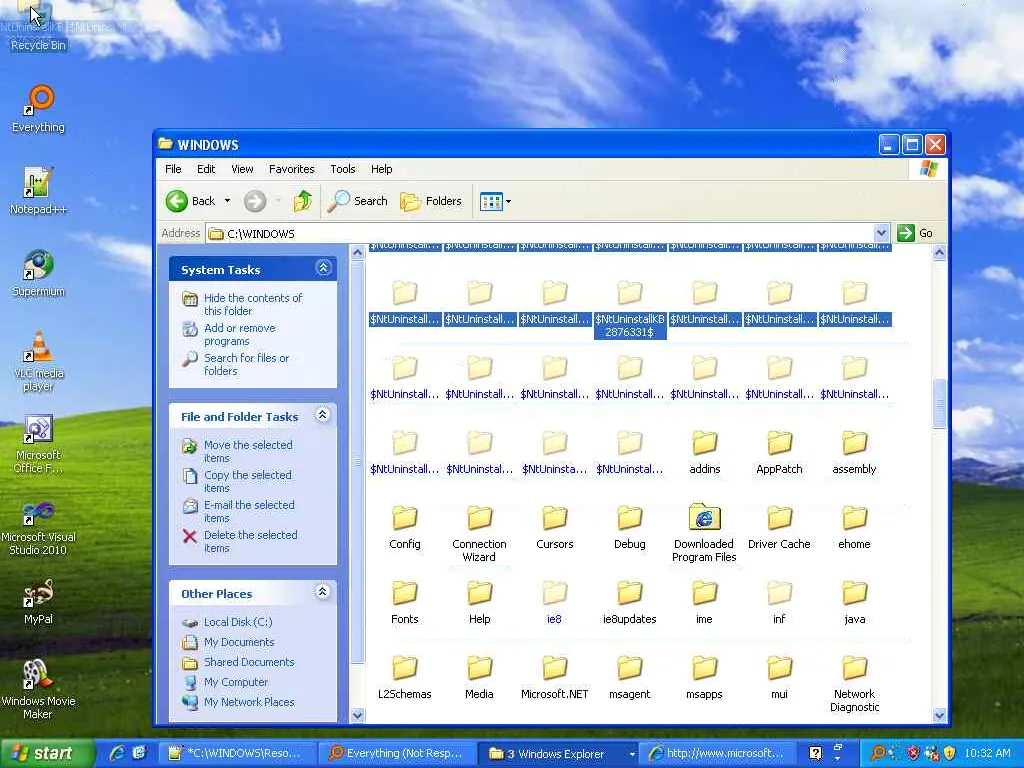Screen dimensions: 1024x768
Task: Open the Tools menu
Action: [343, 169]
